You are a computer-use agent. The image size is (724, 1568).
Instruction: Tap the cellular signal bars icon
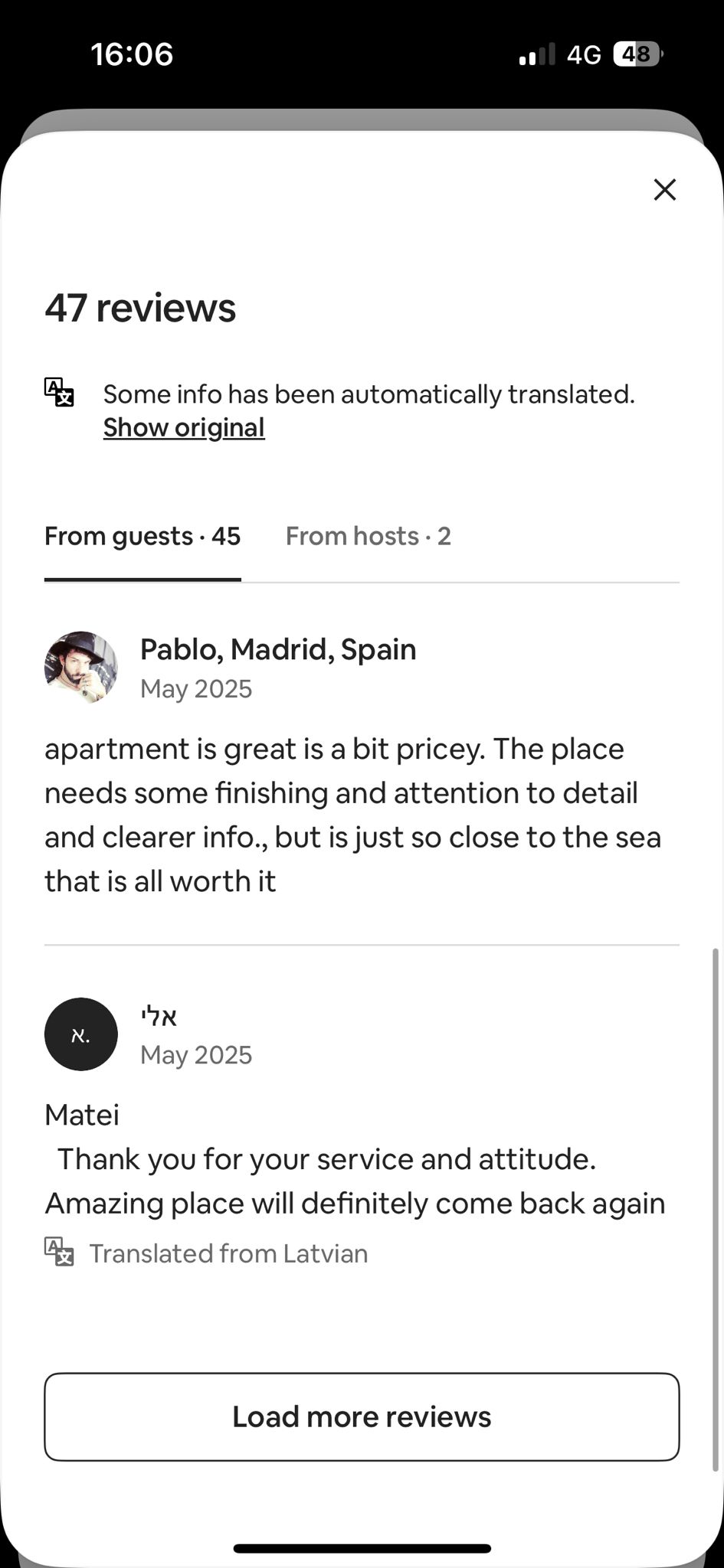point(536,54)
